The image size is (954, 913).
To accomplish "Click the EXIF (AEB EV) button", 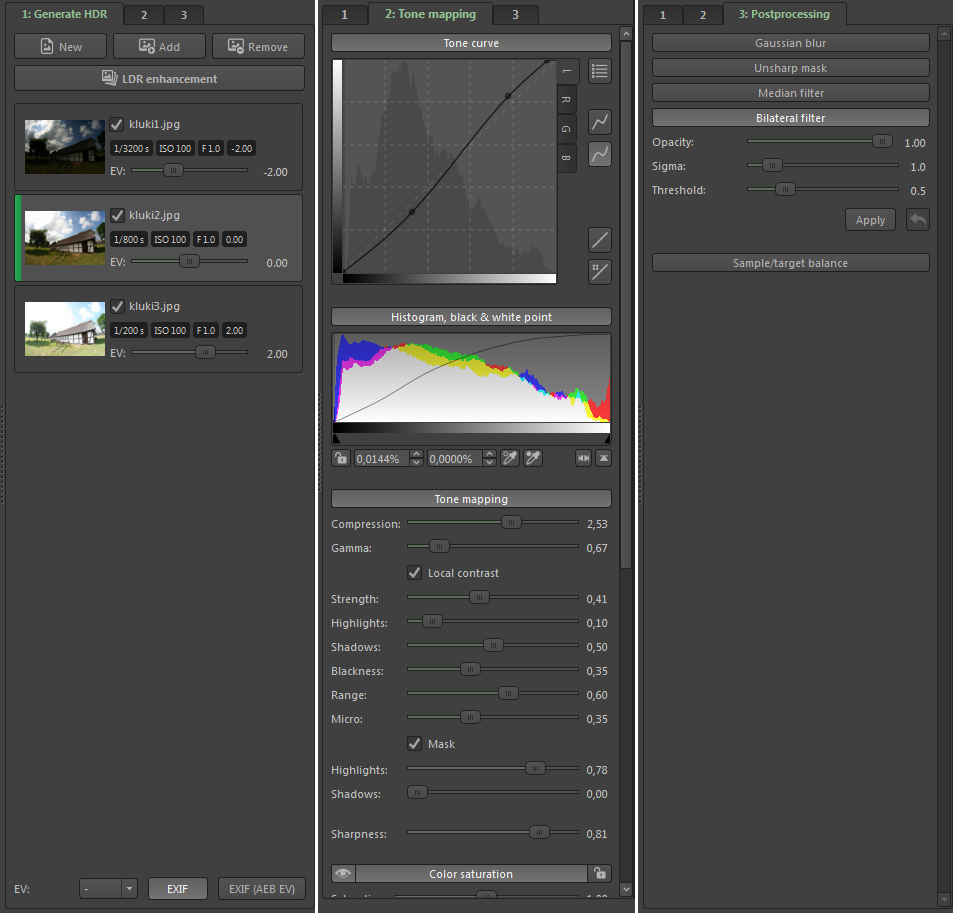I will 262,889.
